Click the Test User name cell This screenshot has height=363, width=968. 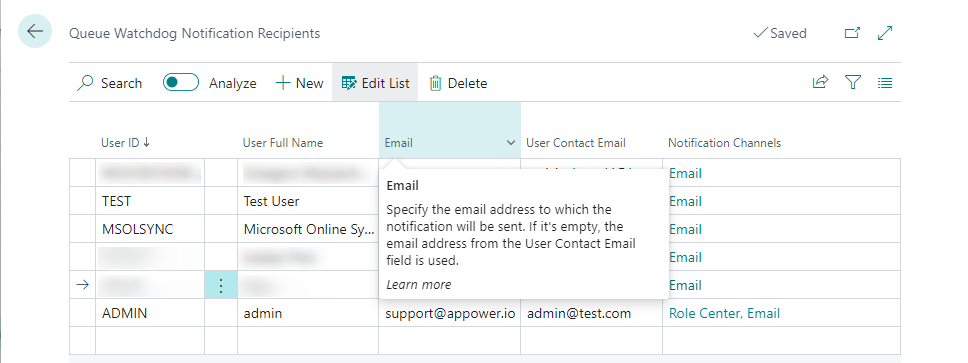pyautogui.click(x=307, y=201)
